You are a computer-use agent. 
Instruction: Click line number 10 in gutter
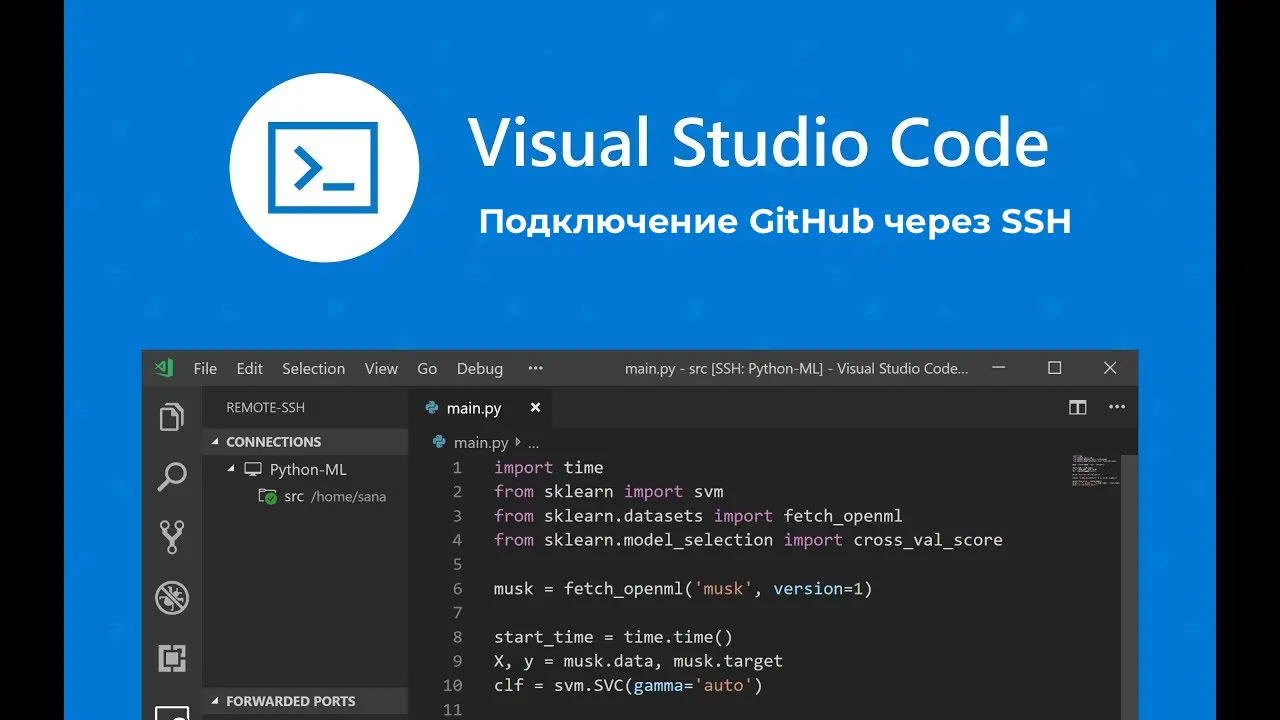(x=452, y=686)
